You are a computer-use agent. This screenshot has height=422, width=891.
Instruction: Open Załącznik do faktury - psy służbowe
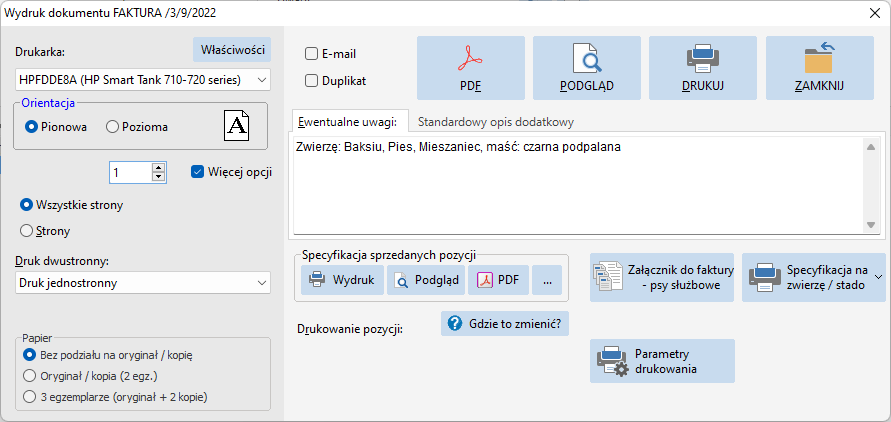click(662, 277)
